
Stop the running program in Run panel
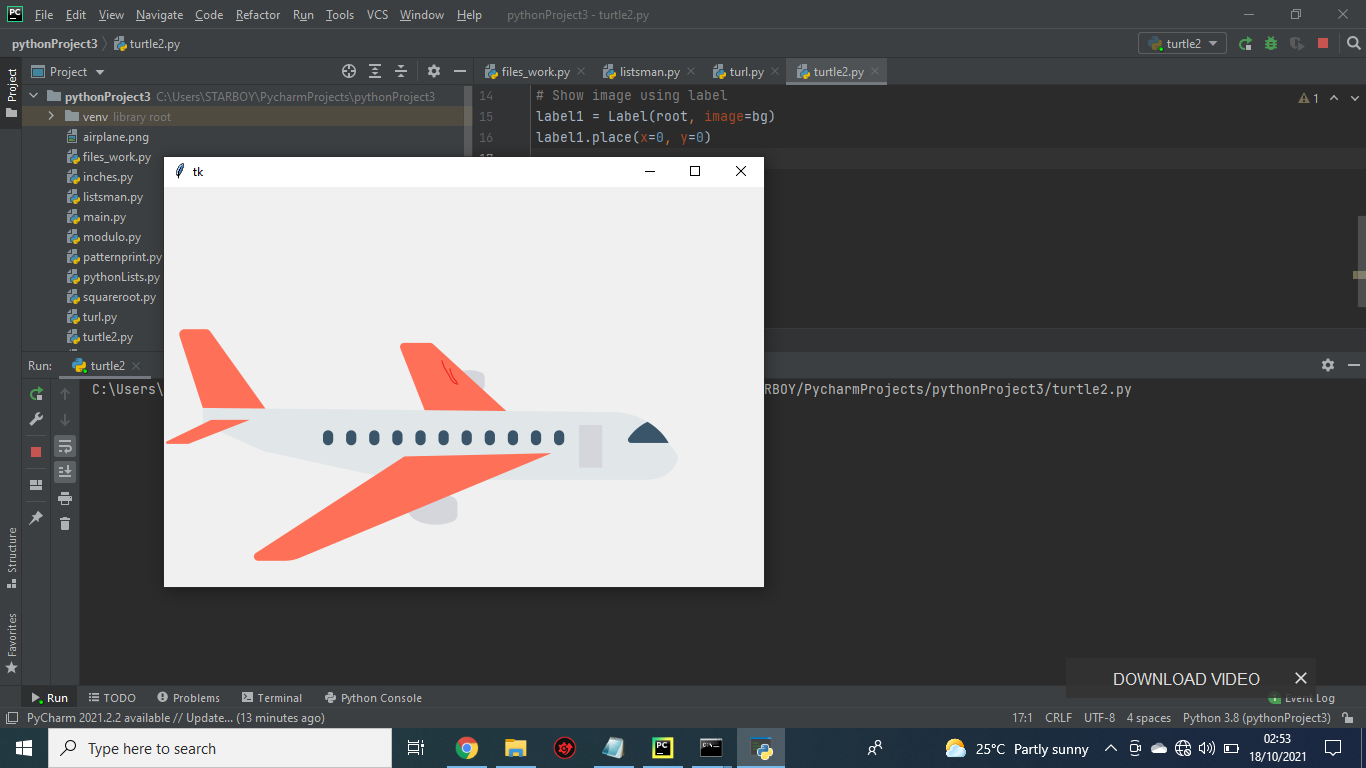[36, 452]
